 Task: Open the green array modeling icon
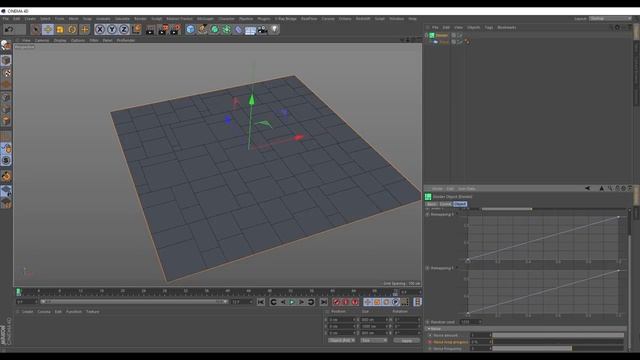(x=227, y=29)
